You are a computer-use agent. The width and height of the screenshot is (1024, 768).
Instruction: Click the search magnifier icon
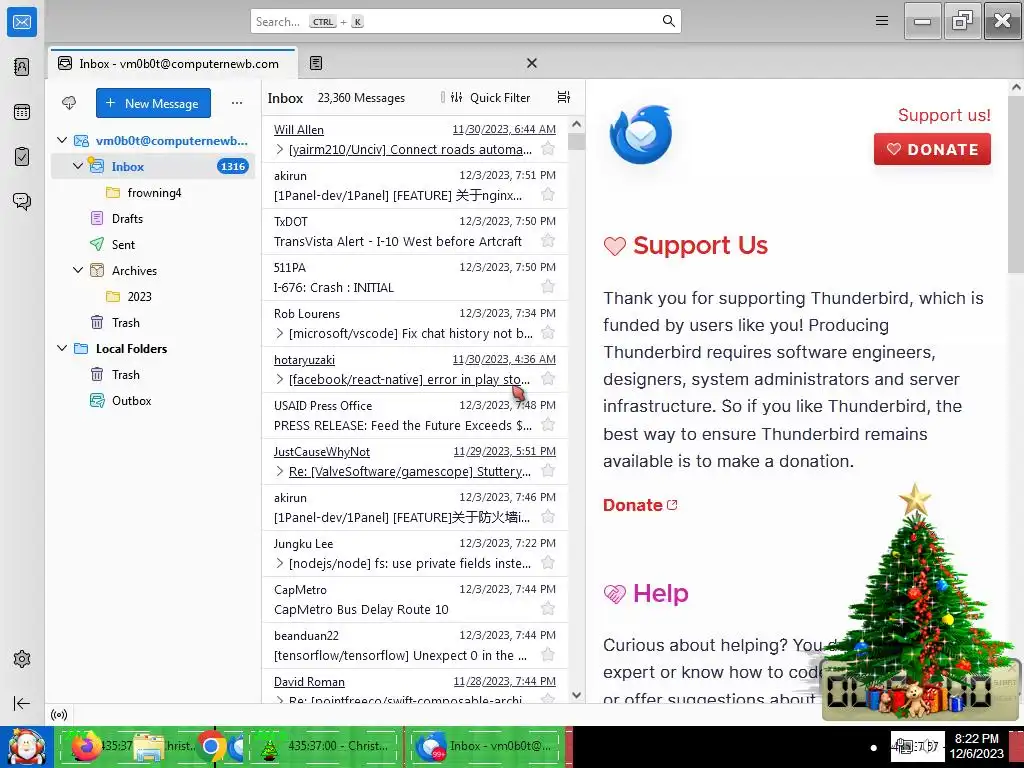pos(668,21)
